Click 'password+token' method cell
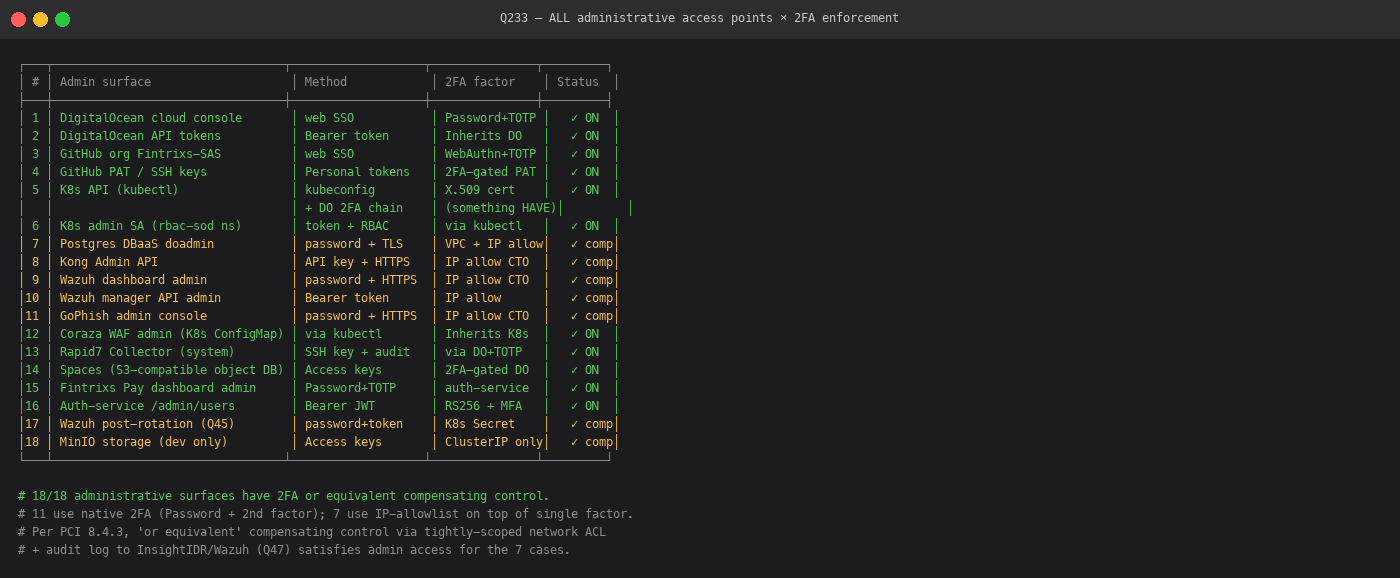 pyautogui.click(x=354, y=424)
